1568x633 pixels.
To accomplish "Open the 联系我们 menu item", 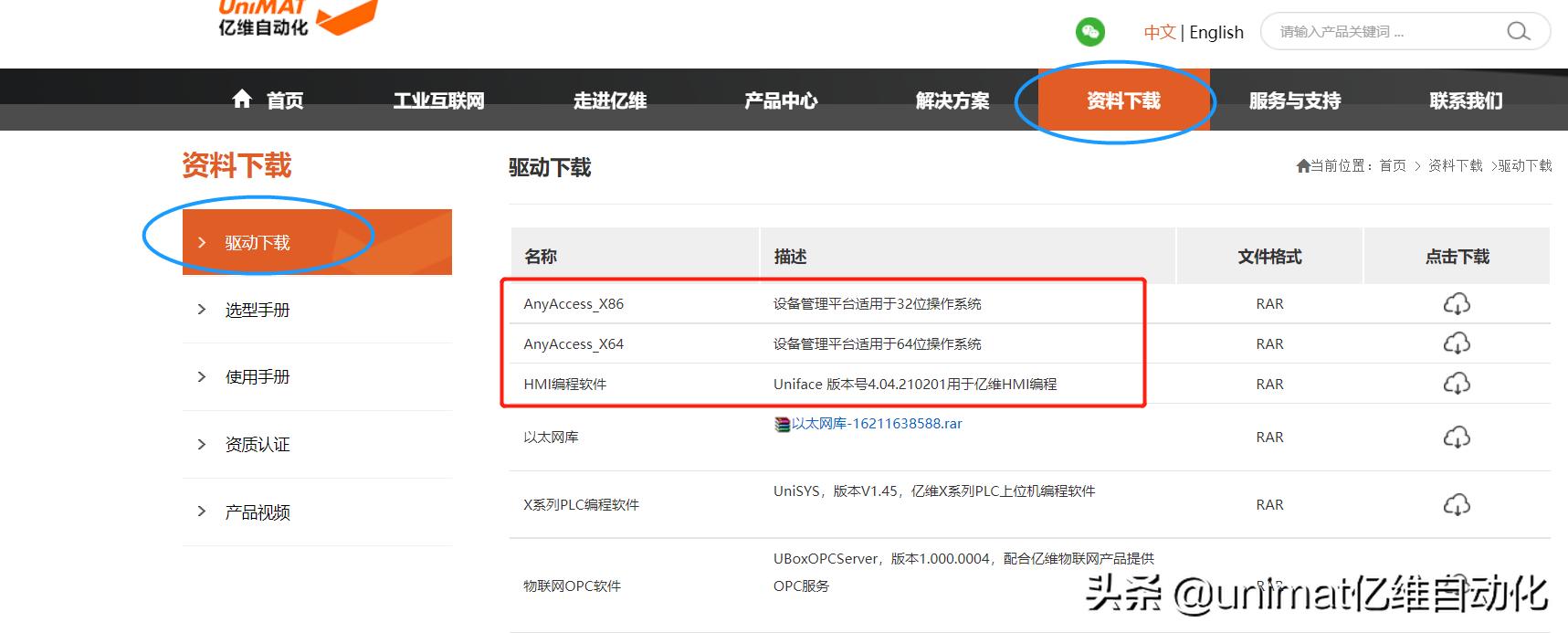I will [x=1466, y=100].
